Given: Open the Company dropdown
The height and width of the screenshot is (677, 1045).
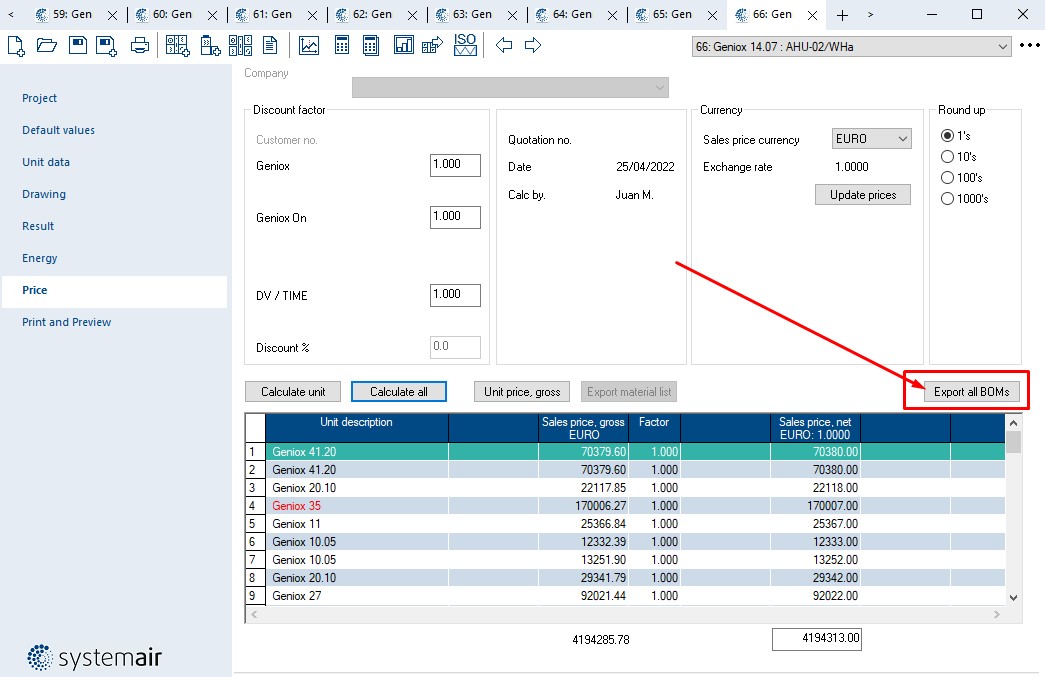Looking at the screenshot, I should pos(510,87).
